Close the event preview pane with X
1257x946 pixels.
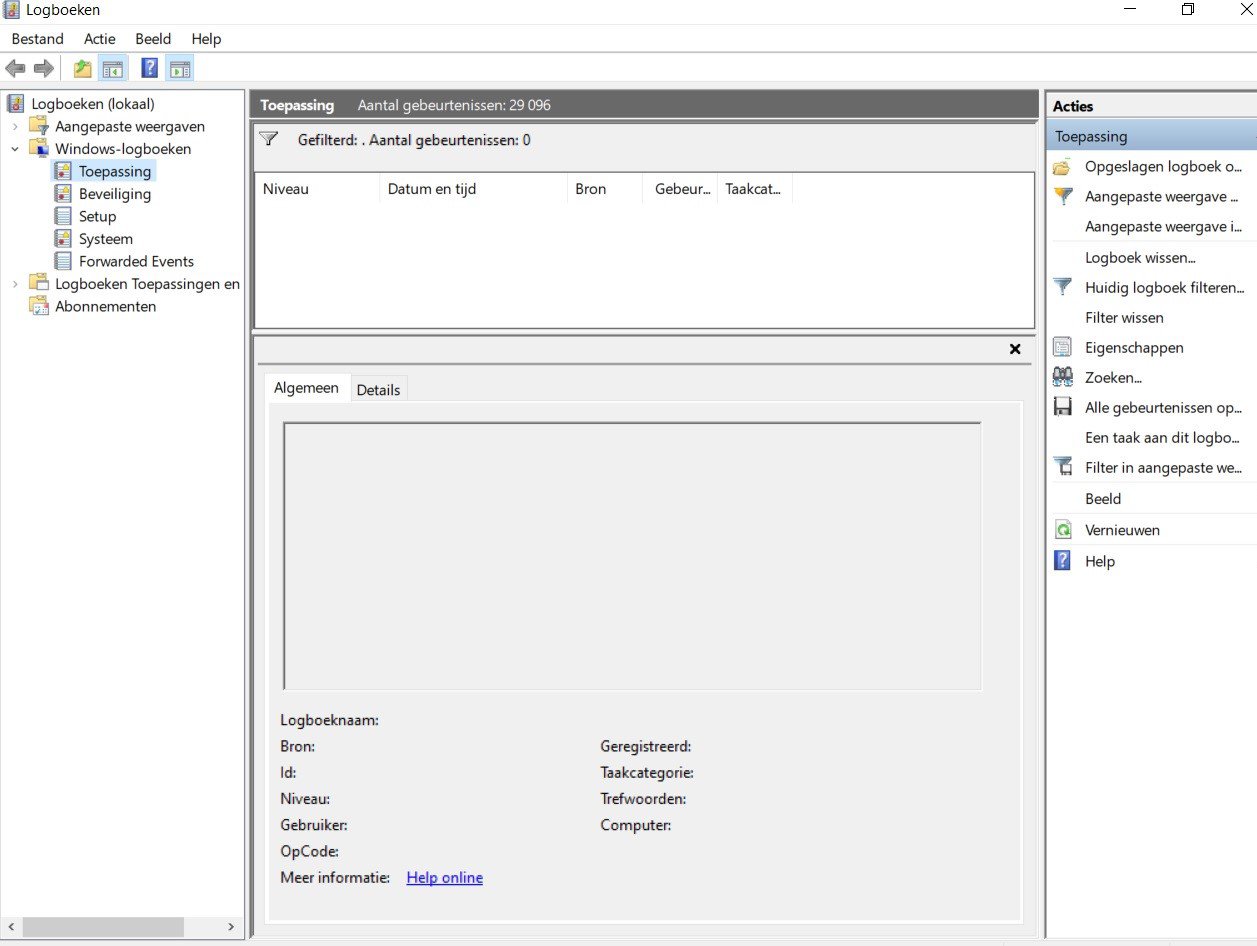pyautogui.click(x=1015, y=349)
